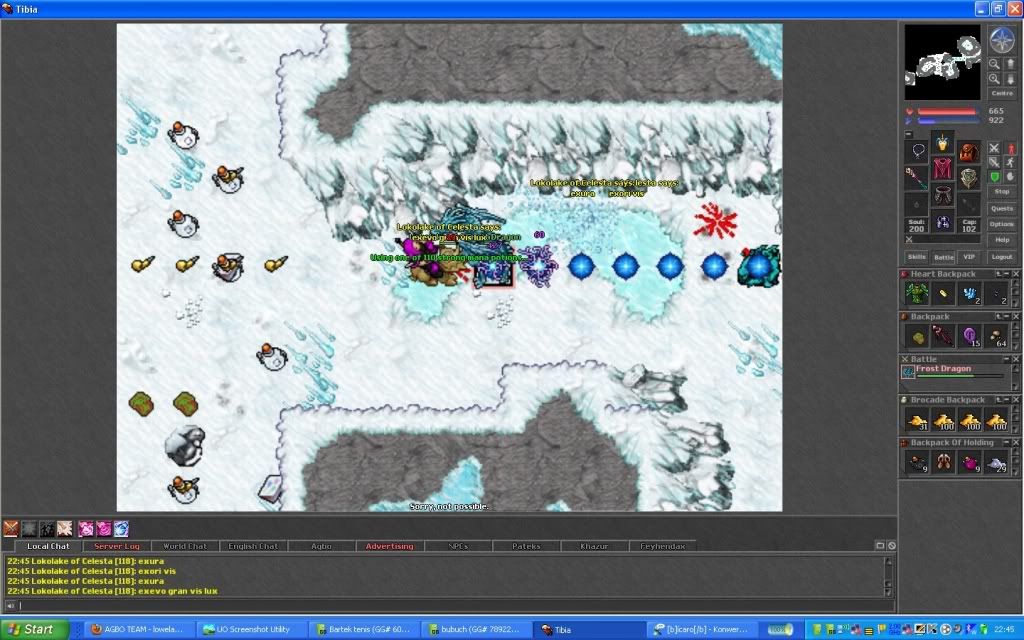Click Frost Dragon green health bar
1024x640 pixels.
(961, 376)
